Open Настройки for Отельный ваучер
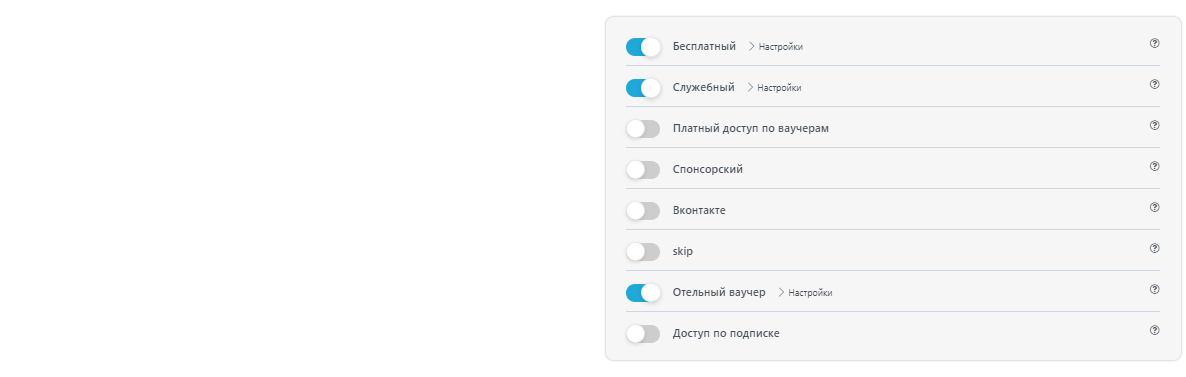This screenshot has height=377, width=1186. coord(805,292)
